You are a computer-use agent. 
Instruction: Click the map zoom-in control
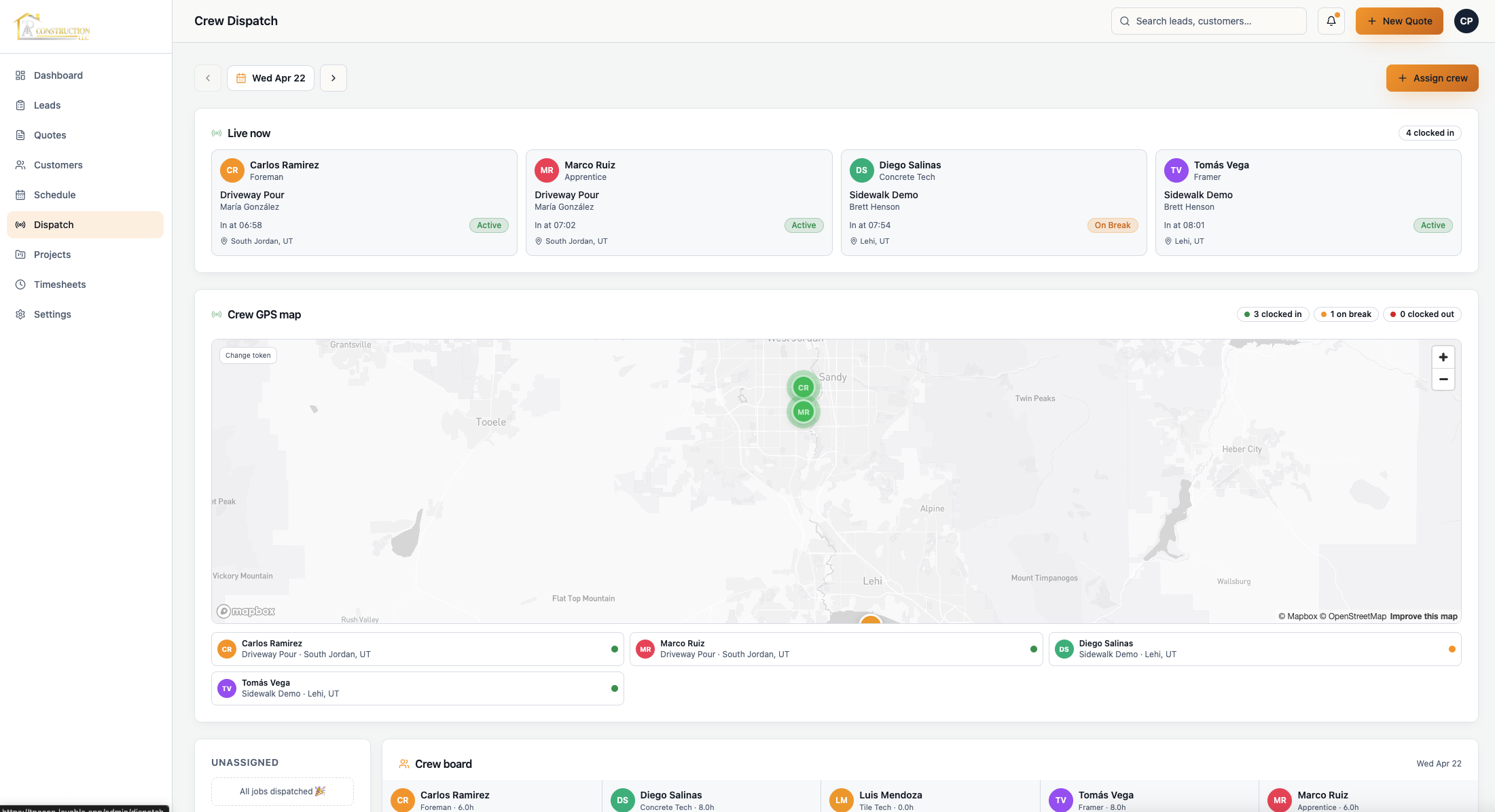(x=1443, y=356)
